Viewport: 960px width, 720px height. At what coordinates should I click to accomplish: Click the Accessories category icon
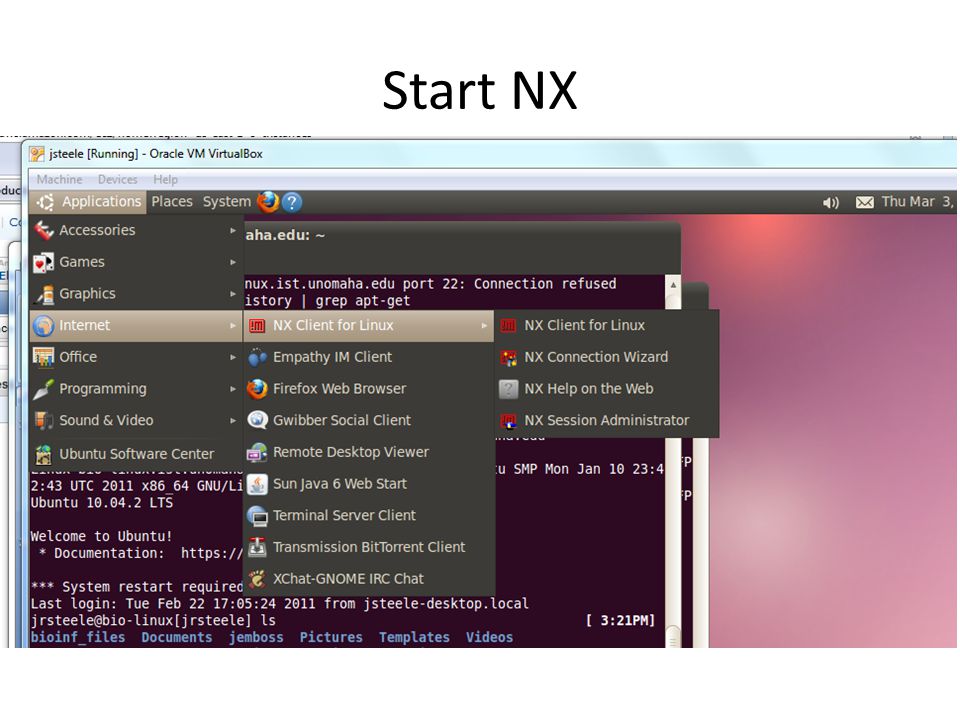[43, 231]
